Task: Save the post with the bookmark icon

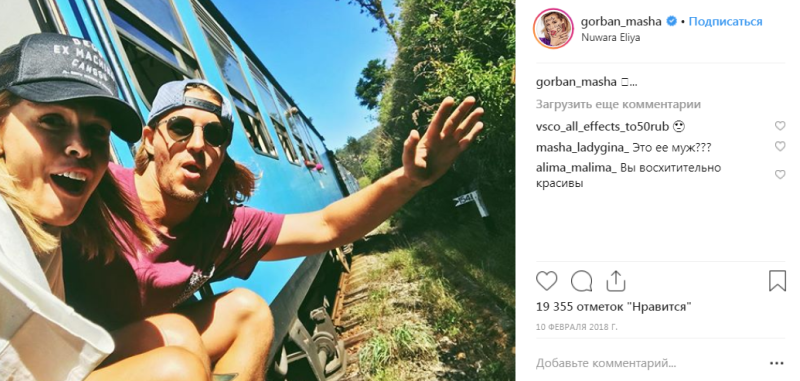Action: tap(777, 281)
